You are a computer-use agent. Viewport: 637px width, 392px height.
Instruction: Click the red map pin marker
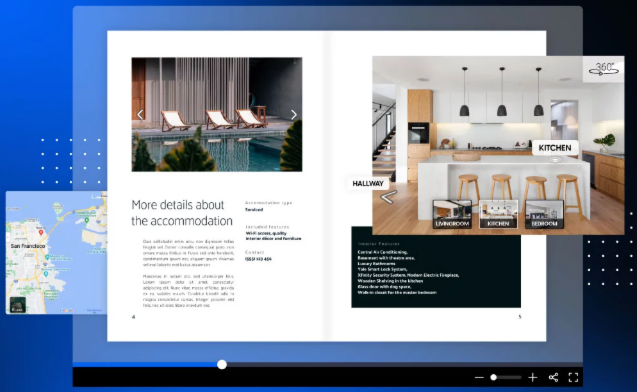click(x=41, y=233)
